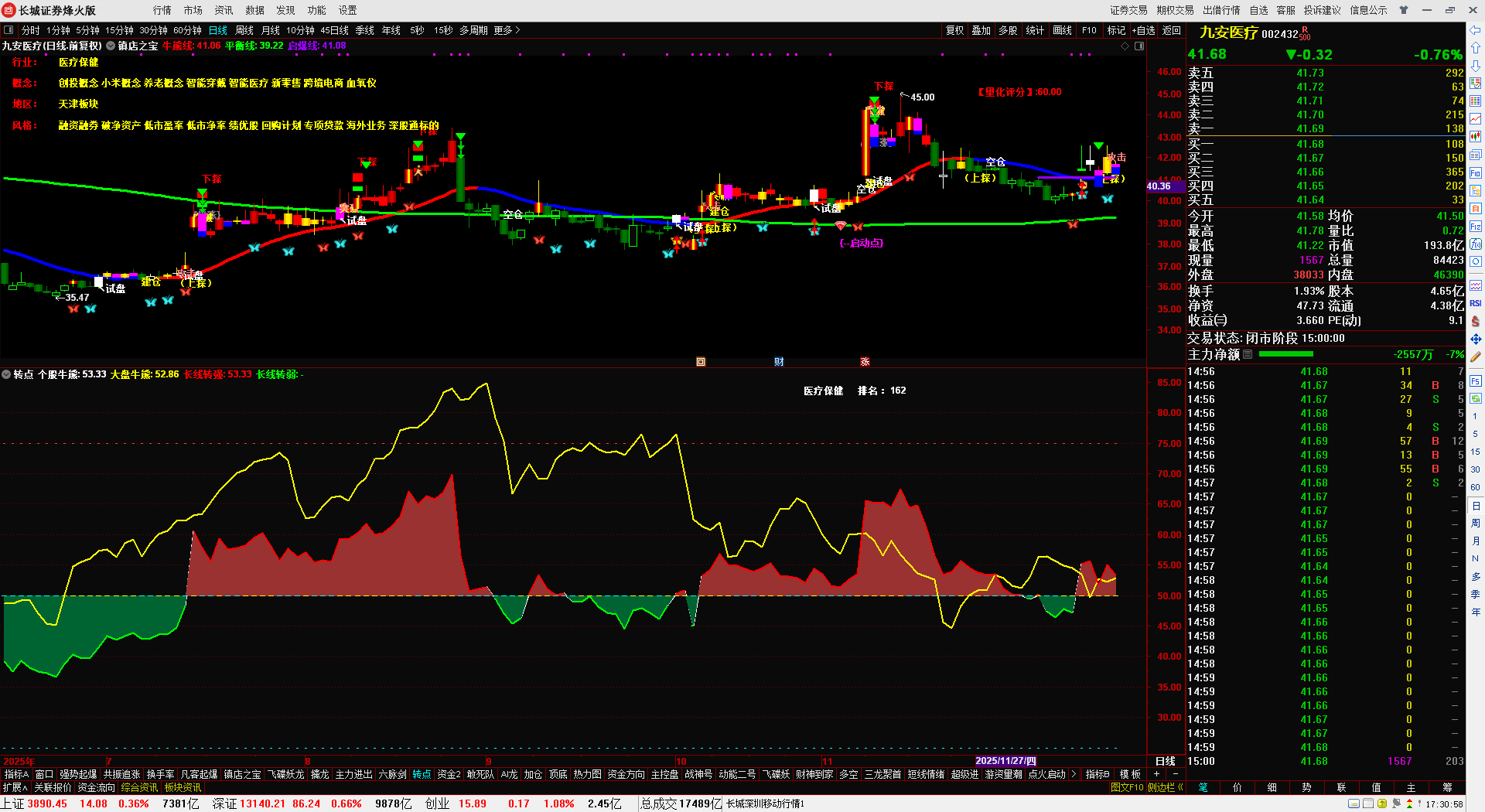
Task: Open the candlestick chart icon in right sidebar
Action: (x=1476, y=137)
